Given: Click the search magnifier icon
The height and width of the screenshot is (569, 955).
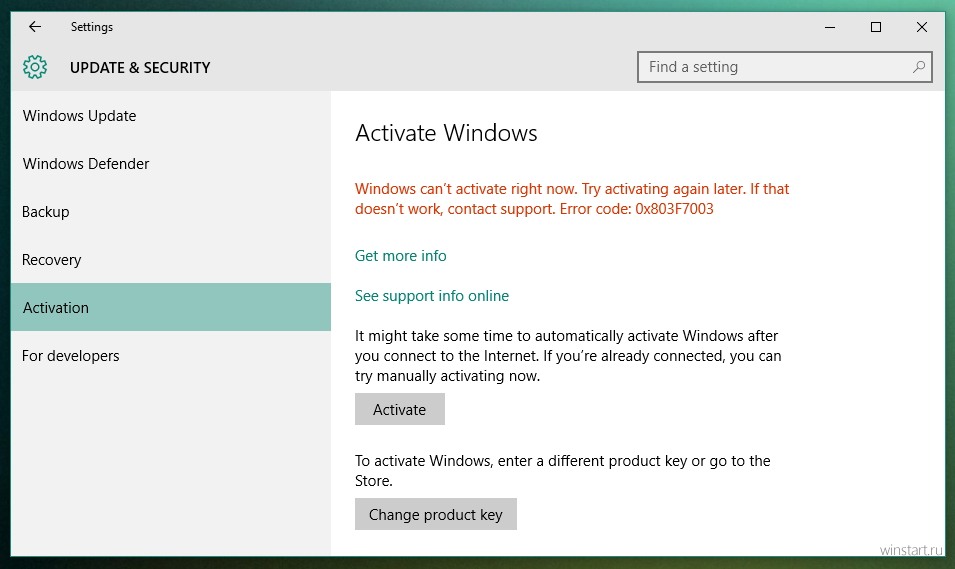Looking at the screenshot, I should click(x=918, y=67).
